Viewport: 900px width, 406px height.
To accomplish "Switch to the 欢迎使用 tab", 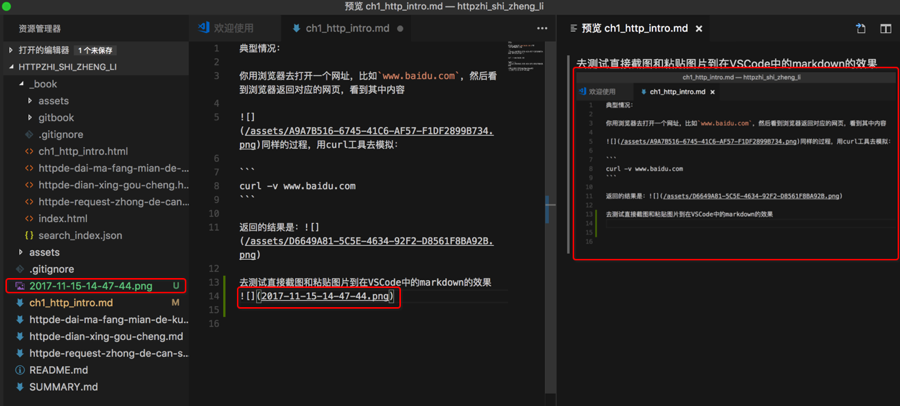I will click(235, 28).
